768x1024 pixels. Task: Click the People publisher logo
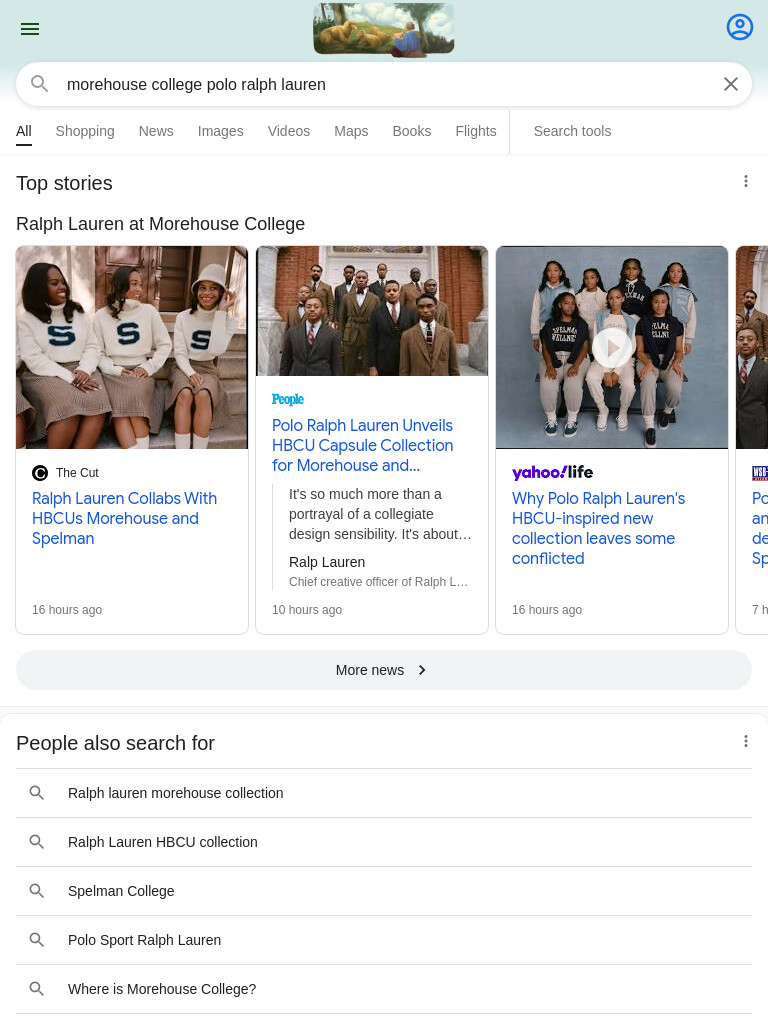pyautogui.click(x=288, y=399)
